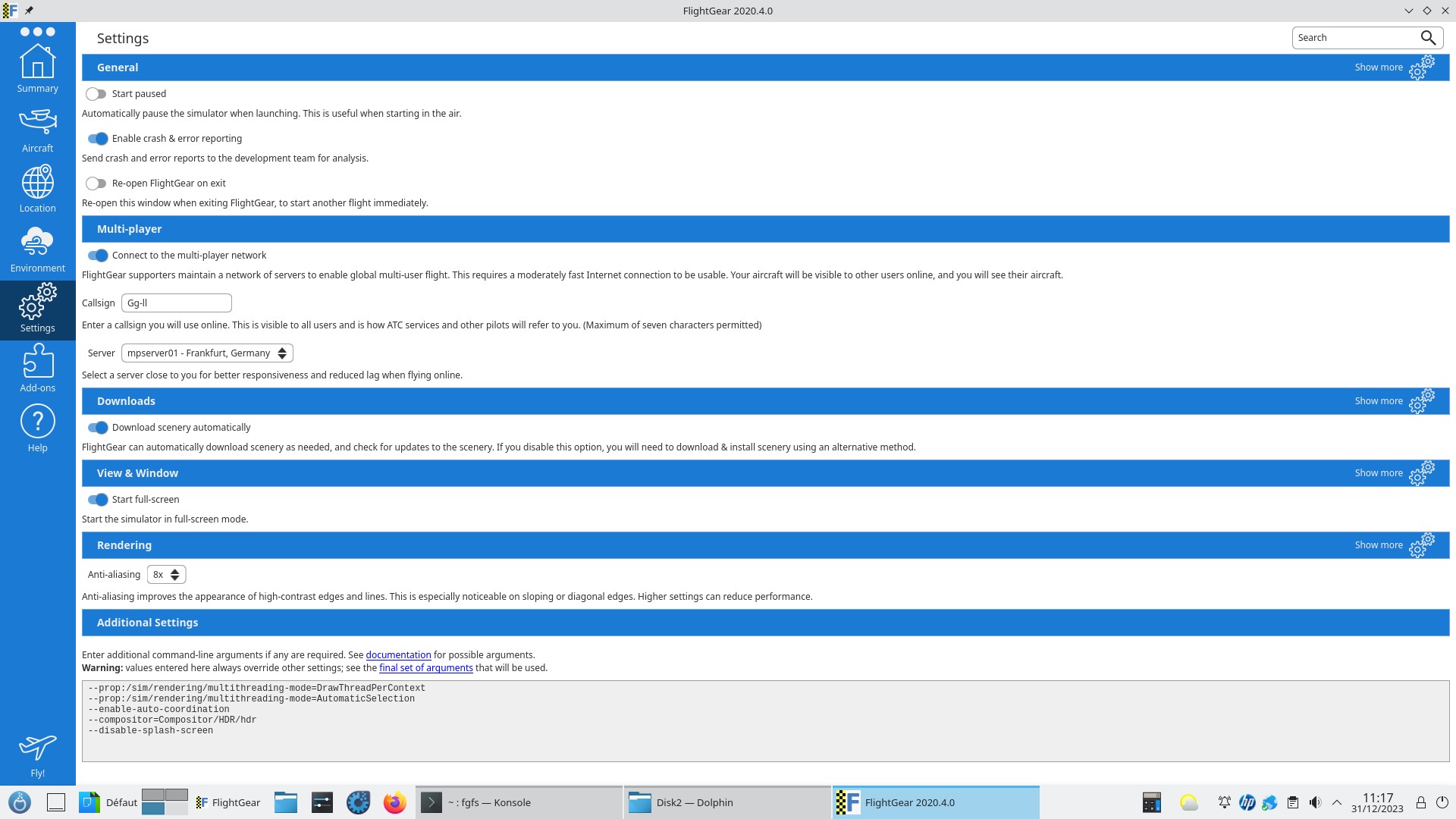
Task: Click the session power icon in tray
Action: 1442,802
